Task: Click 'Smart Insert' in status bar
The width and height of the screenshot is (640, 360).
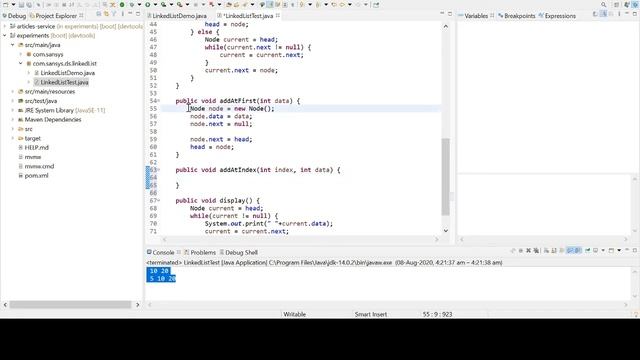Action: point(371,314)
